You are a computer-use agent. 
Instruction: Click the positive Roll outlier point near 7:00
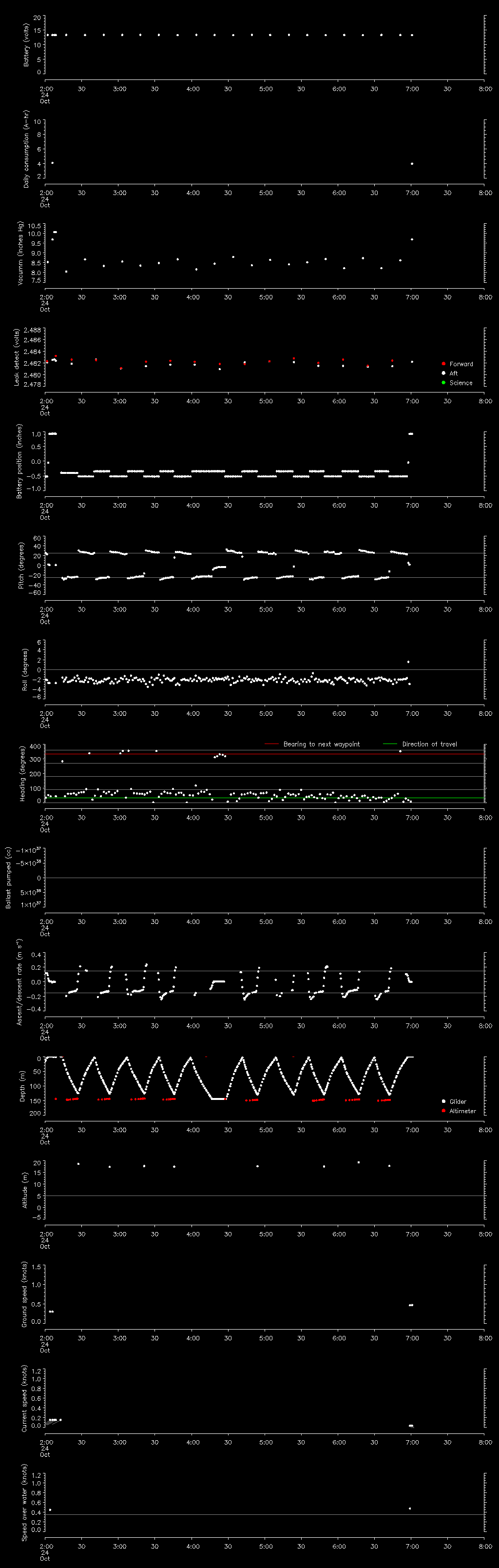408,662
